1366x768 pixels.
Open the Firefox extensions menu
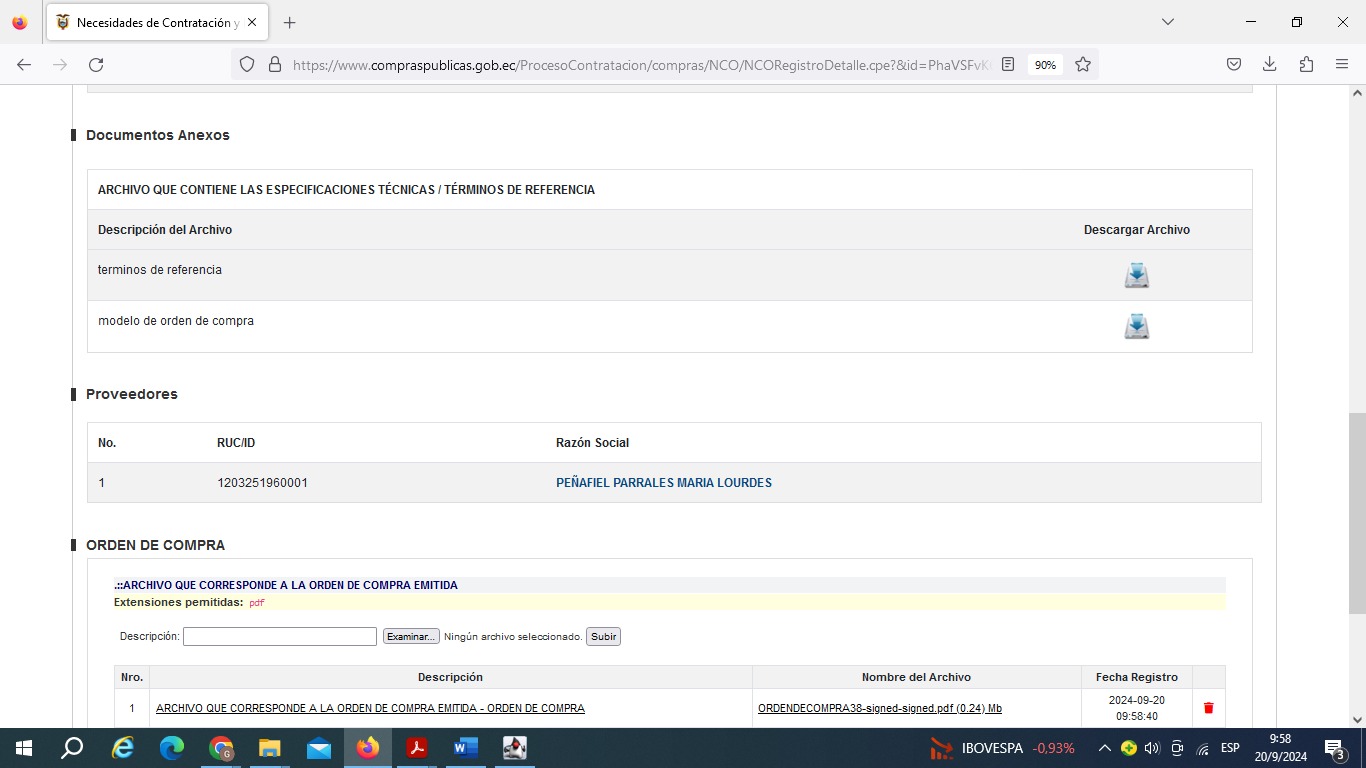pyautogui.click(x=1306, y=64)
